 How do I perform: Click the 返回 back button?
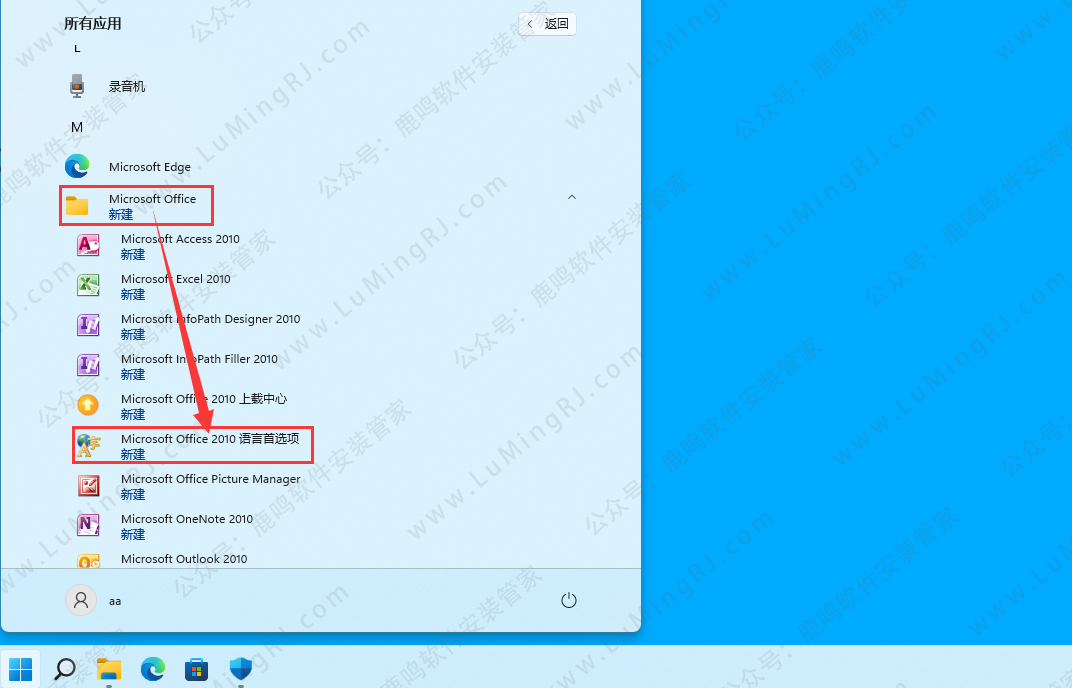pos(548,24)
